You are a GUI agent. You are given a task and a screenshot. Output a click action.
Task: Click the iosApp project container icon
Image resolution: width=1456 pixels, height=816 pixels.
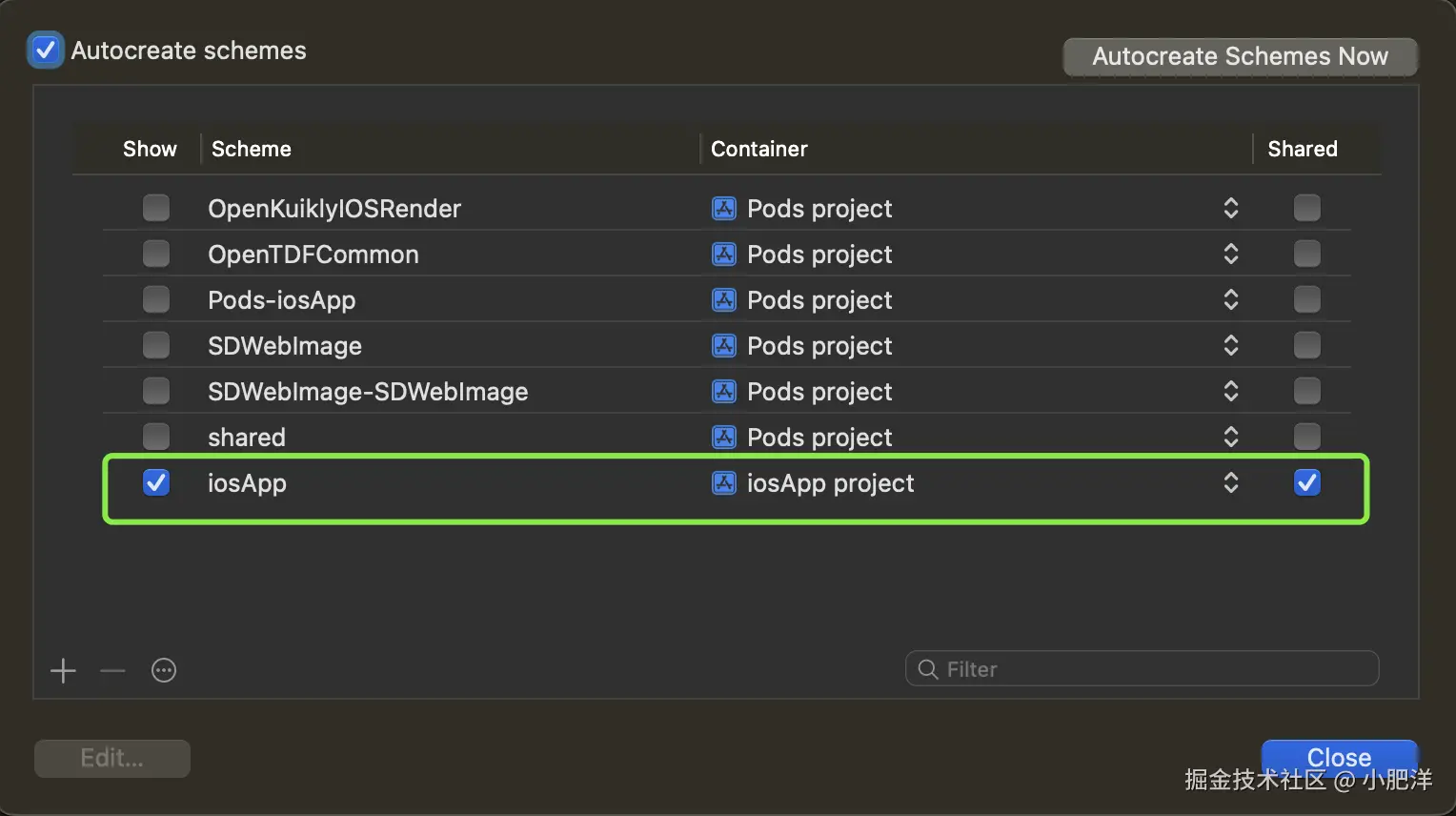(x=724, y=483)
